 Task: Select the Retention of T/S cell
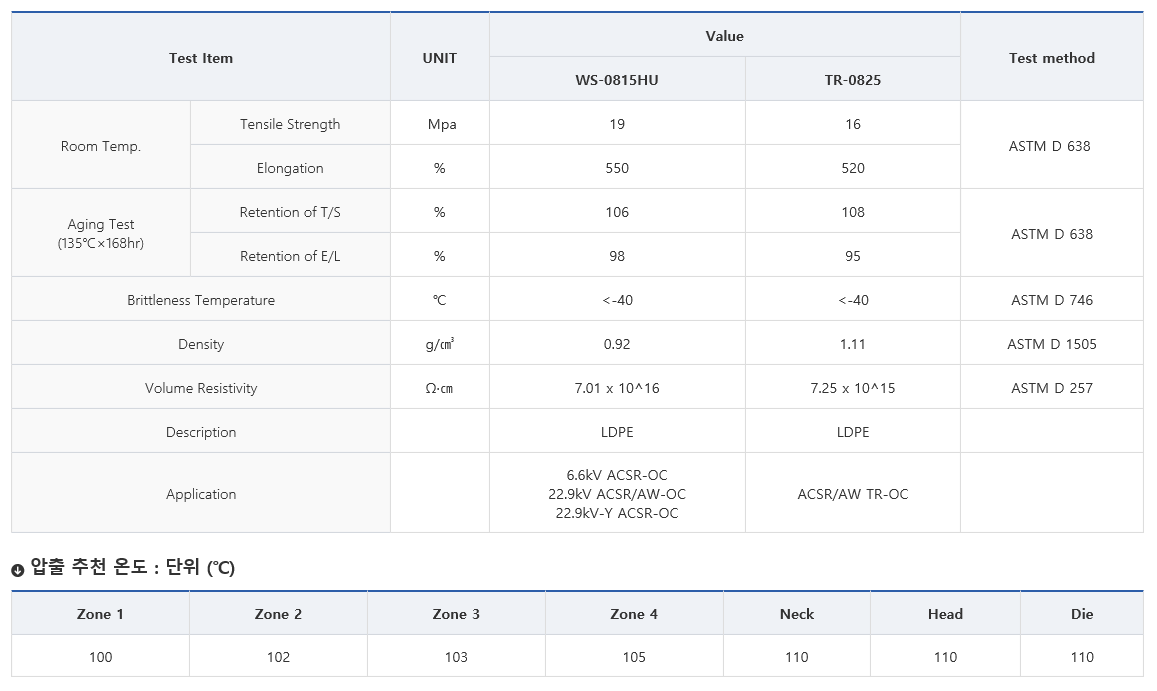290,212
